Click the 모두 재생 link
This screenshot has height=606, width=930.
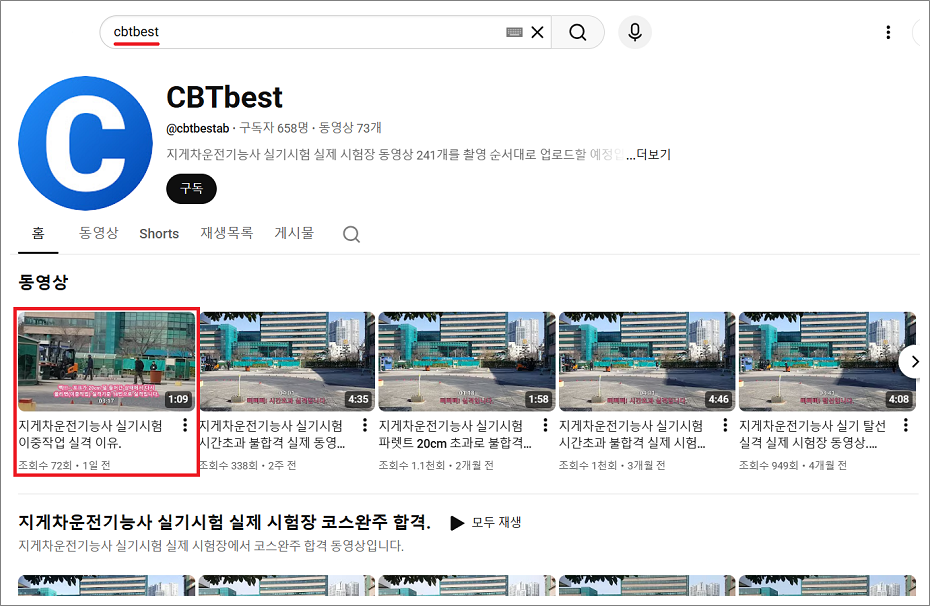tap(496, 522)
